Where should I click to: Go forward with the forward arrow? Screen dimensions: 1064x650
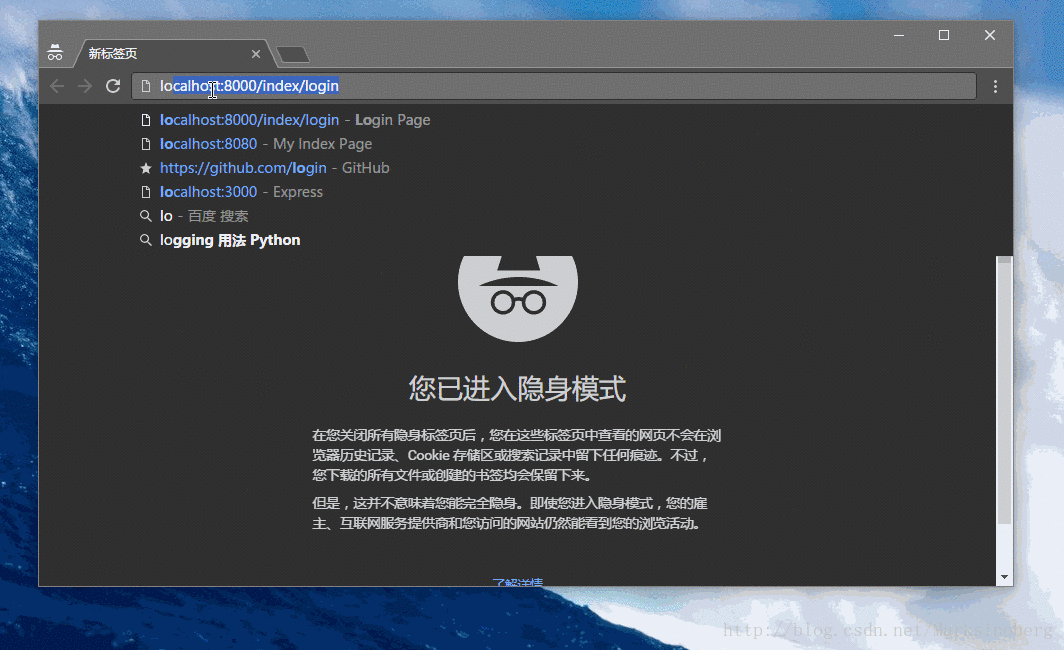click(85, 86)
